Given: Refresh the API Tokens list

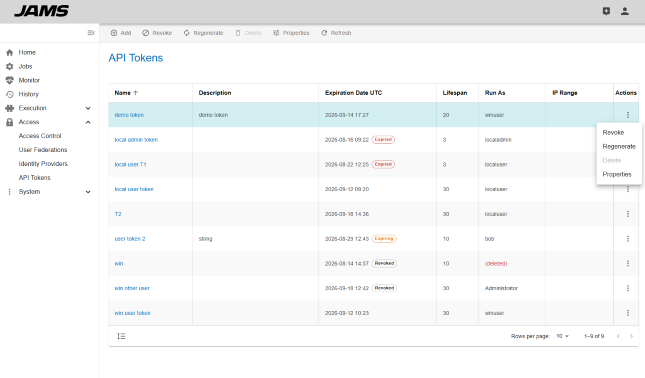Looking at the screenshot, I should tap(336, 33).
